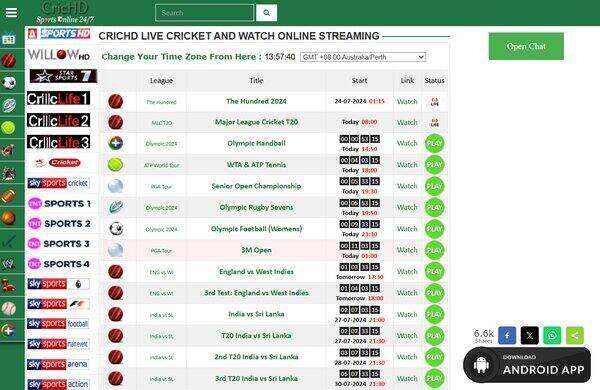Open The Hundred 2024 title link
The image size is (600, 390).
point(256,101)
